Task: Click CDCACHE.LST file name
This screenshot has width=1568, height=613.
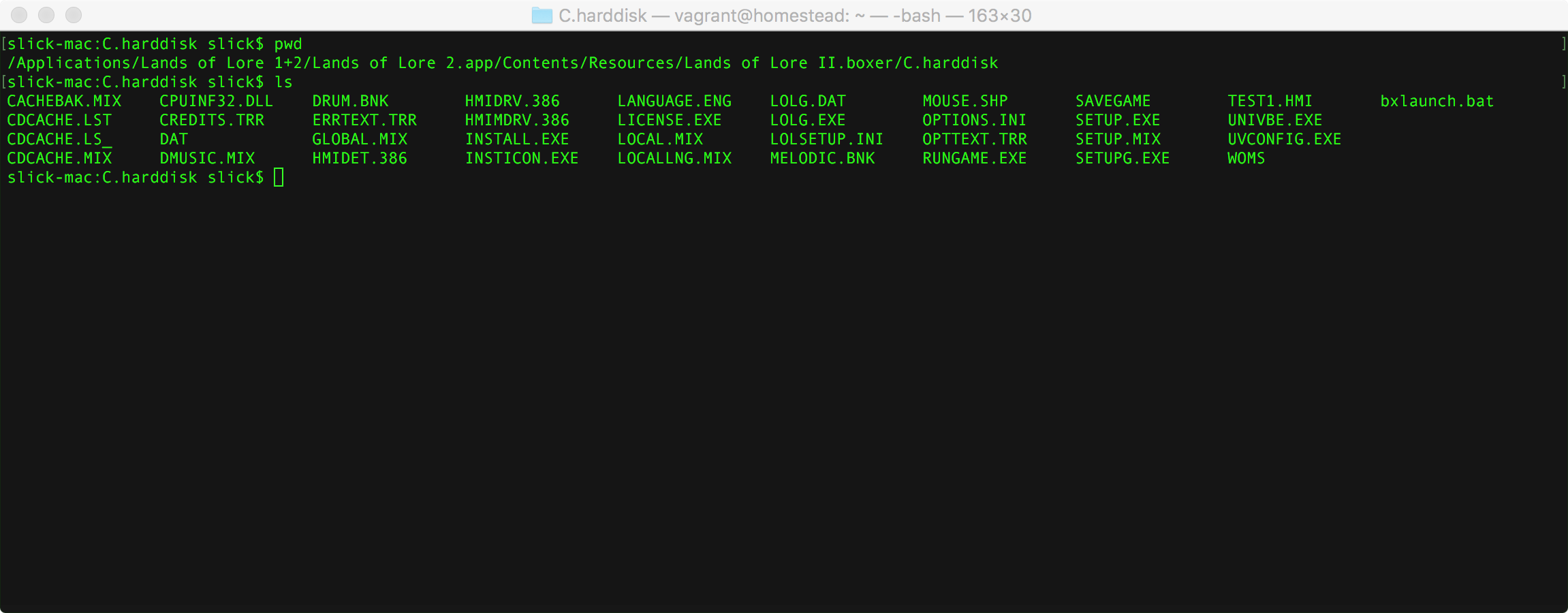Action: coord(59,121)
